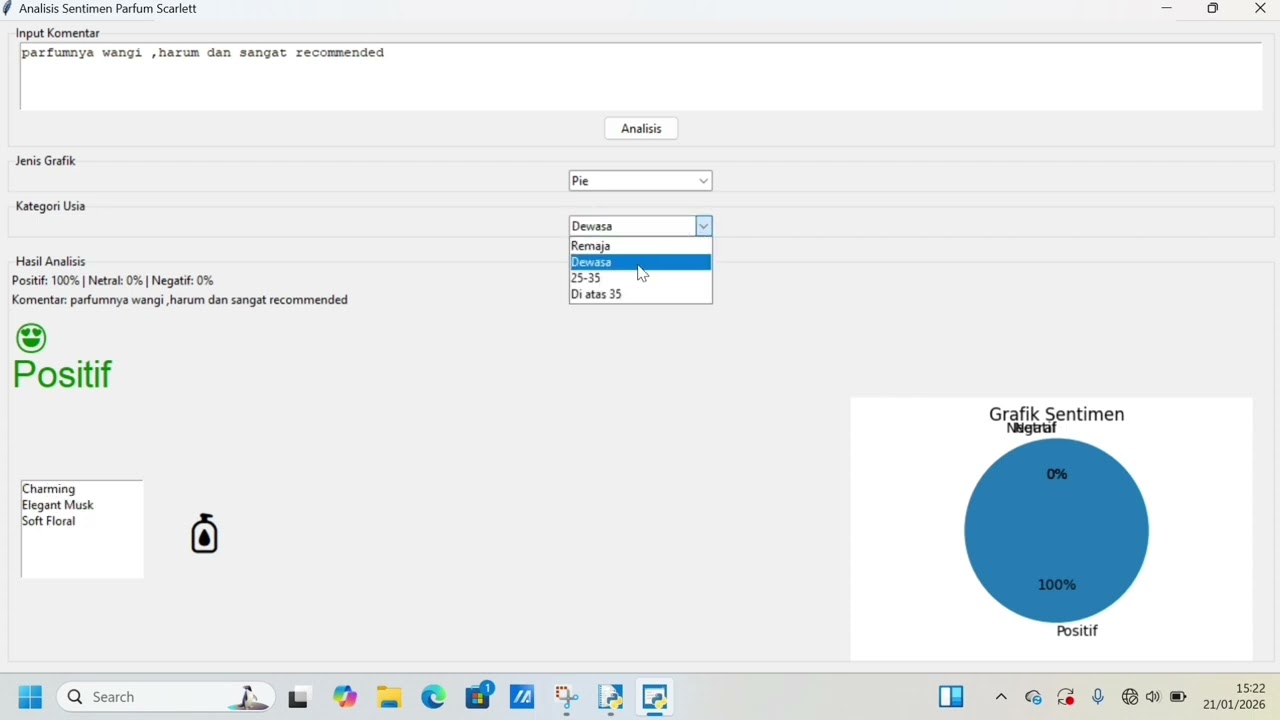
Task: Click the large green Positif label
Action: [62, 374]
